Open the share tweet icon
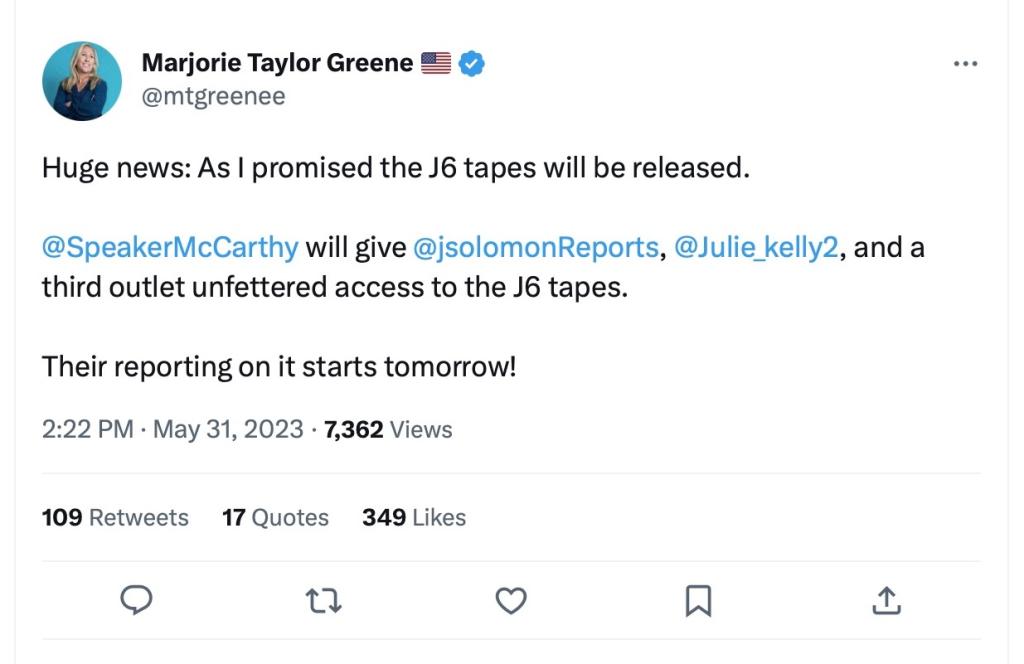Image resolution: width=1024 pixels, height=664 pixels. click(x=886, y=600)
